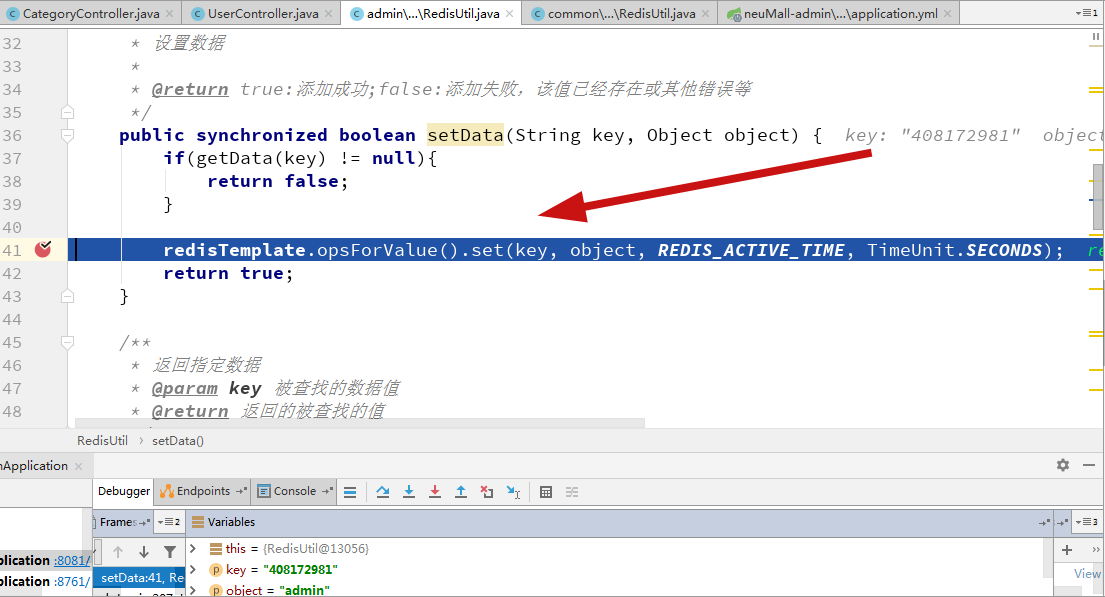Select previous frame up arrow
1105x597 pixels.
(x=118, y=552)
